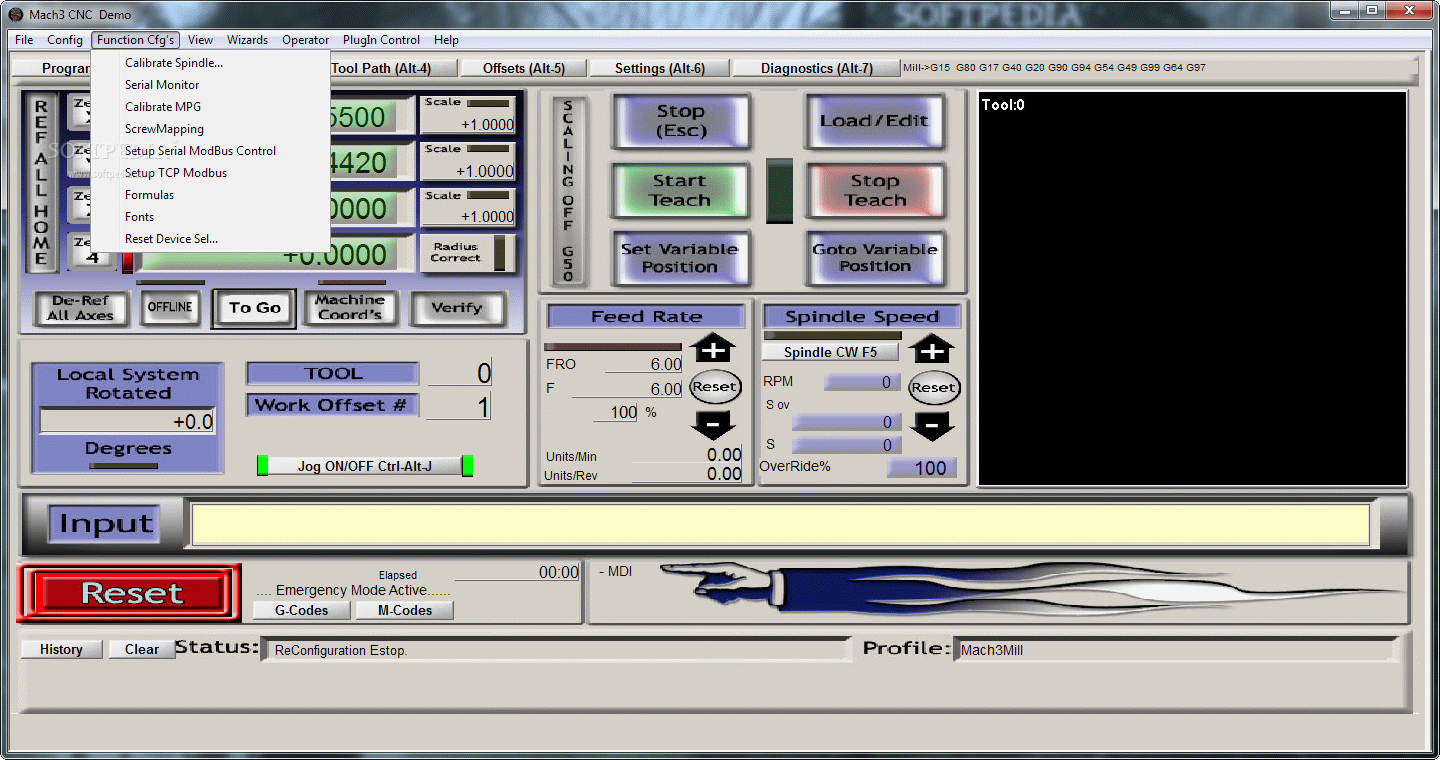Open the G-Codes list
1440x760 pixels.
(301, 610)
